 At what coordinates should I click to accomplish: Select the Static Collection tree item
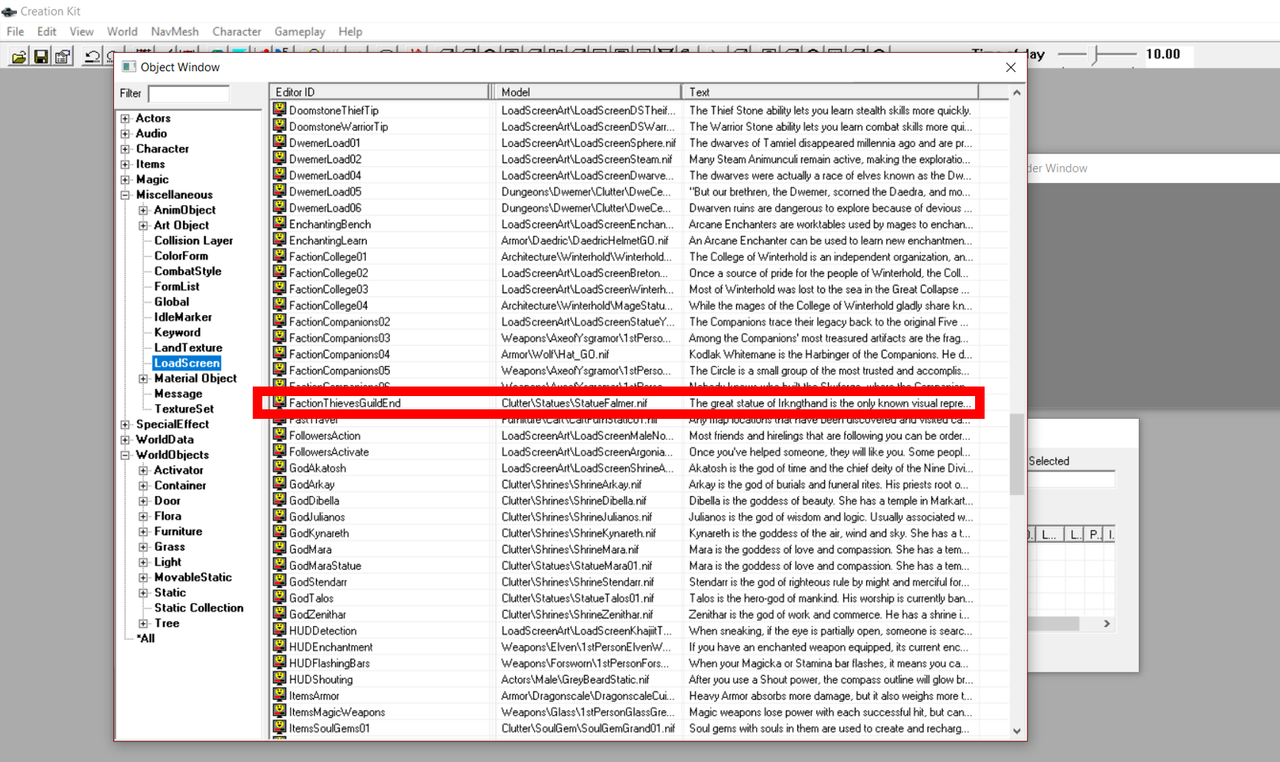pos(199,608)
